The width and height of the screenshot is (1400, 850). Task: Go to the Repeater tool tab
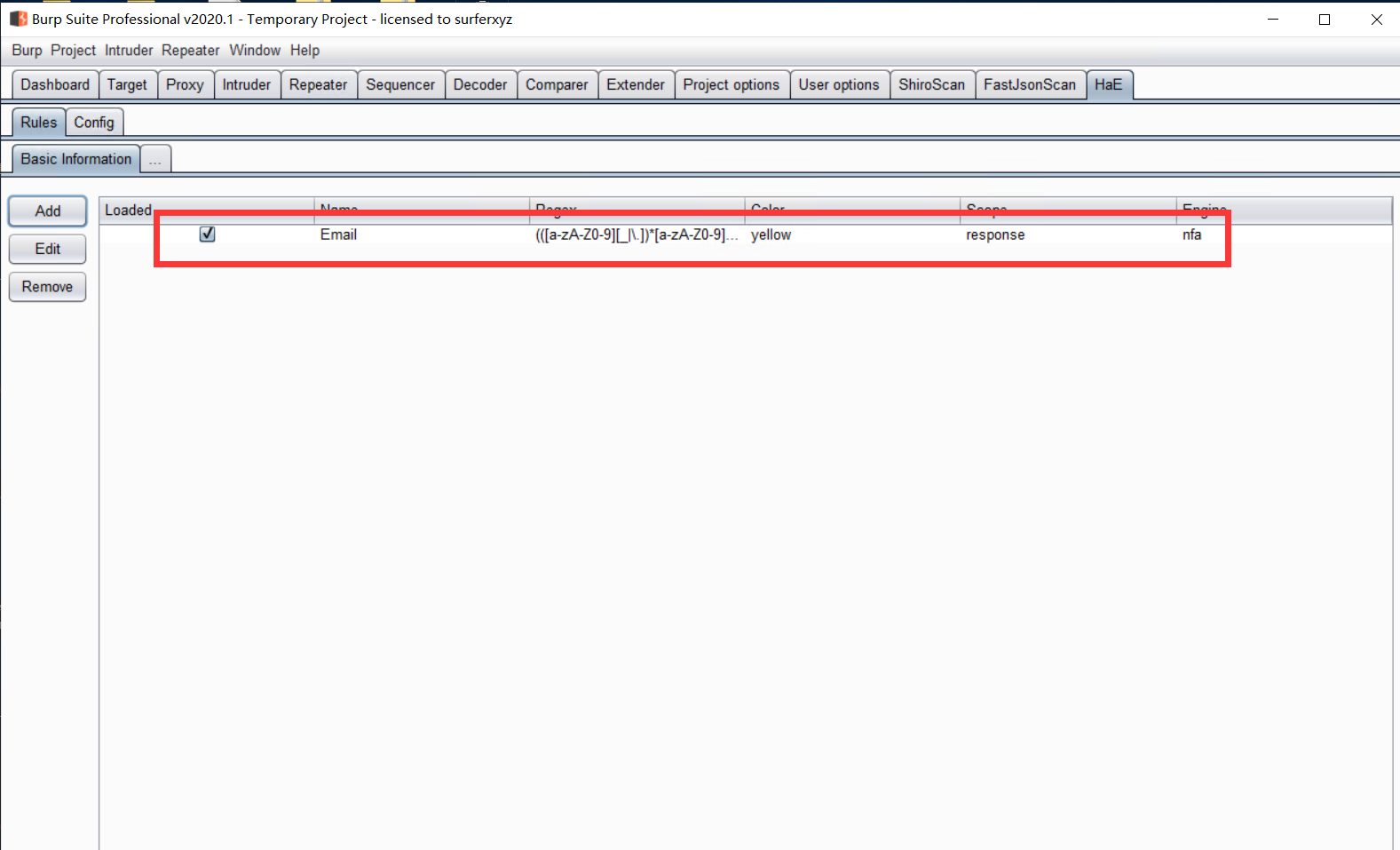319,84
